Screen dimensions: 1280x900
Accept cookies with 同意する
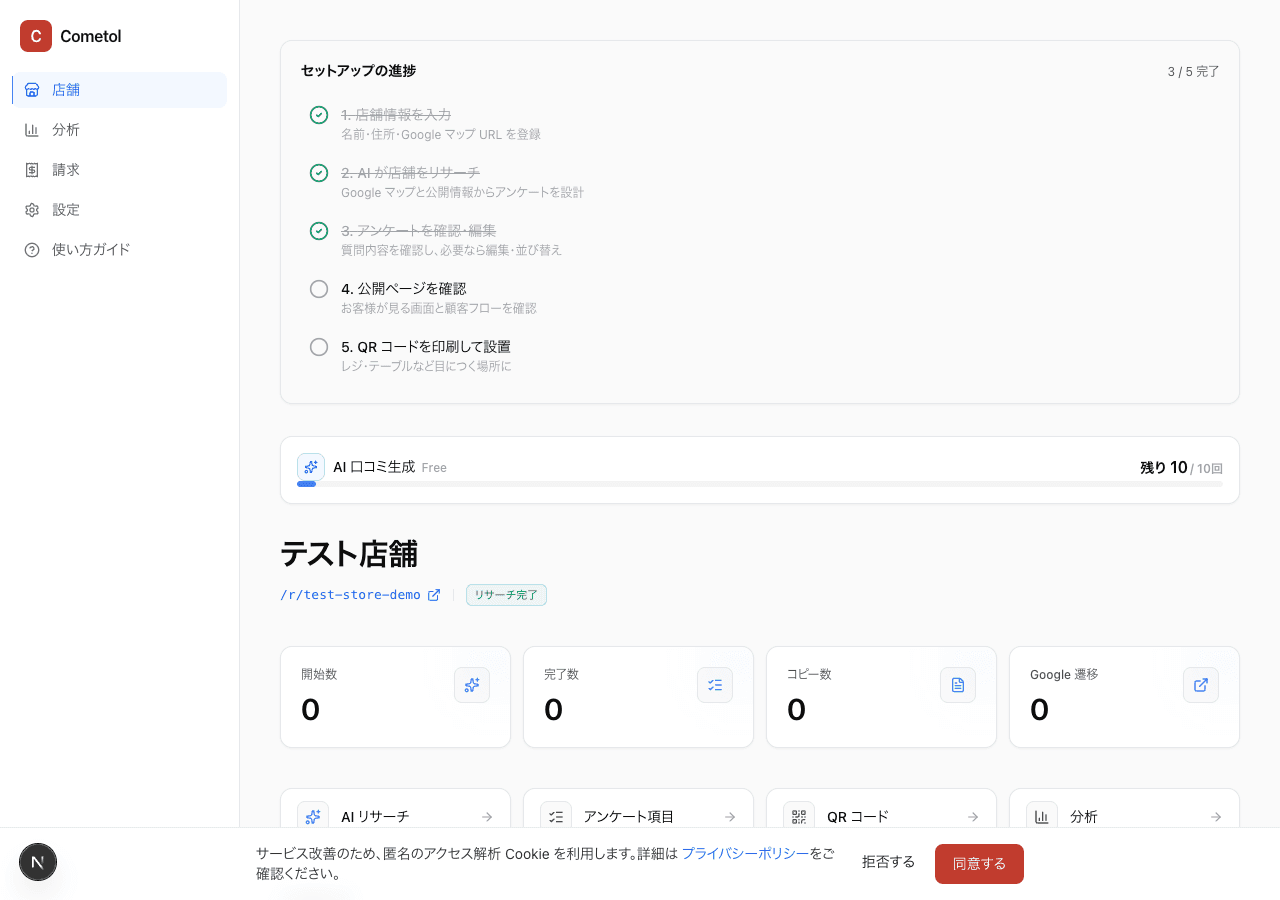[979, 864]
